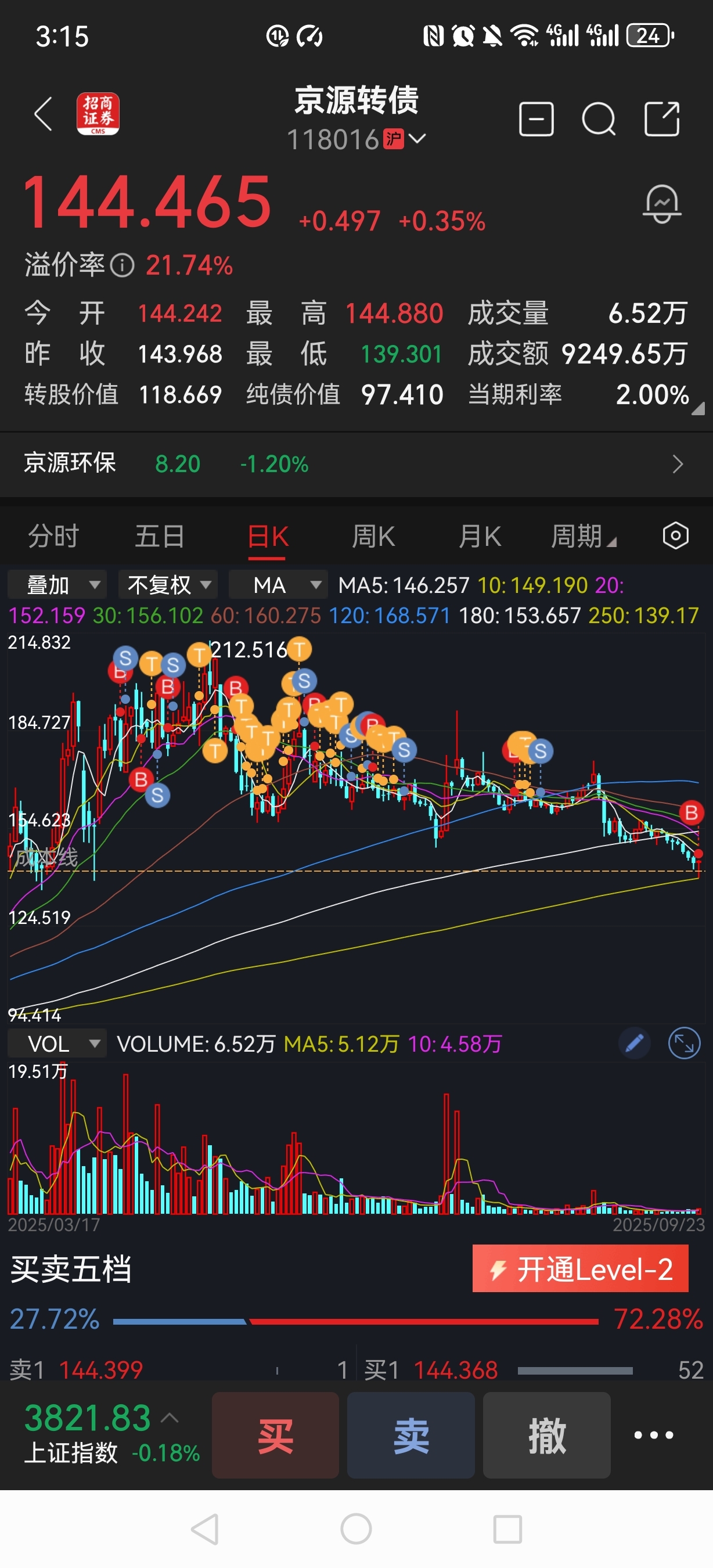Tap the 当期利率 2.00% value
This screenshot has height=1568, width=713.
click(x=652, y=394)
